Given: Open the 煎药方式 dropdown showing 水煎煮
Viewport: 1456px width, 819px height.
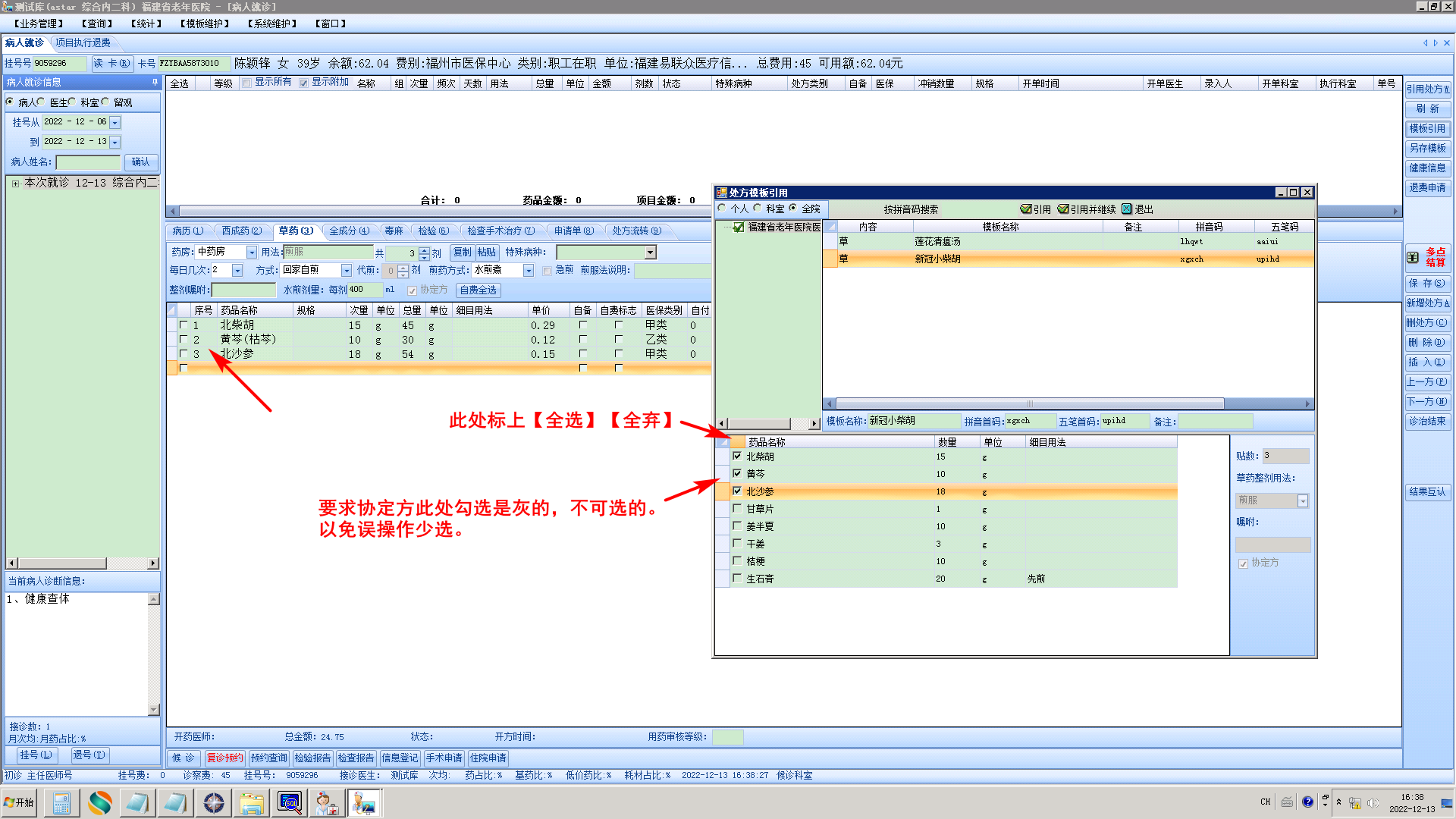Looking at the screenshot, I should coord(529,271).
